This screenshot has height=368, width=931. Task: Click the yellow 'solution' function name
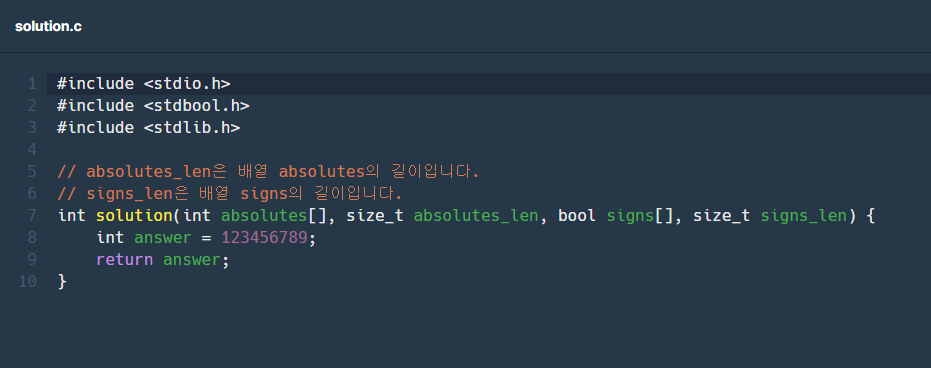click(x=134, y=215)
